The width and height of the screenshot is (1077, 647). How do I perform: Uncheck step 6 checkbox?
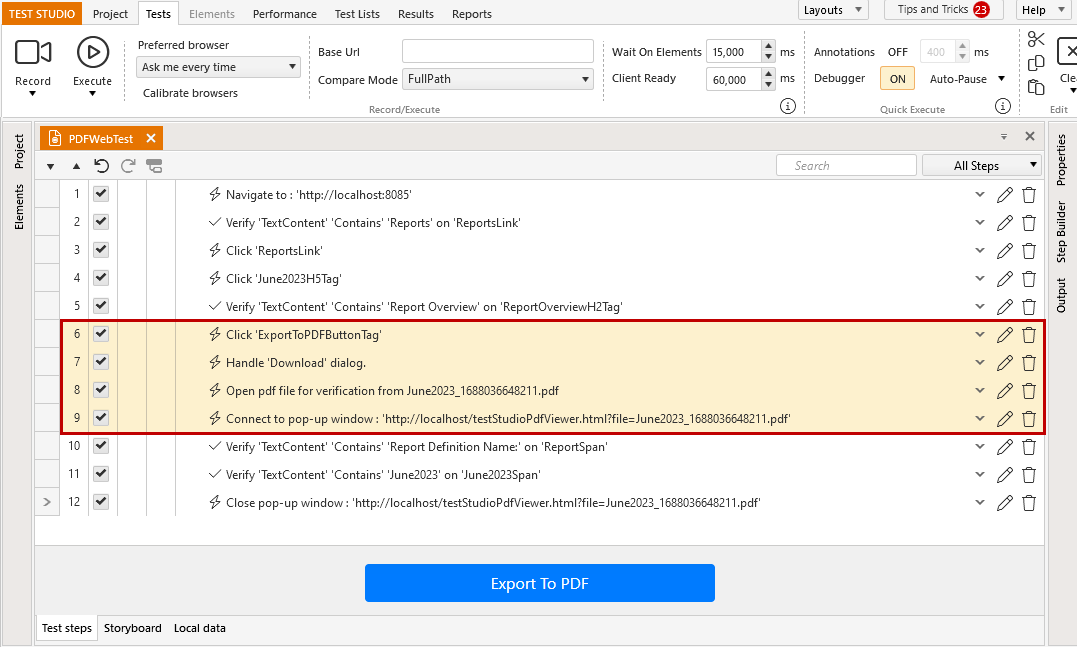(x=101, y=334)
